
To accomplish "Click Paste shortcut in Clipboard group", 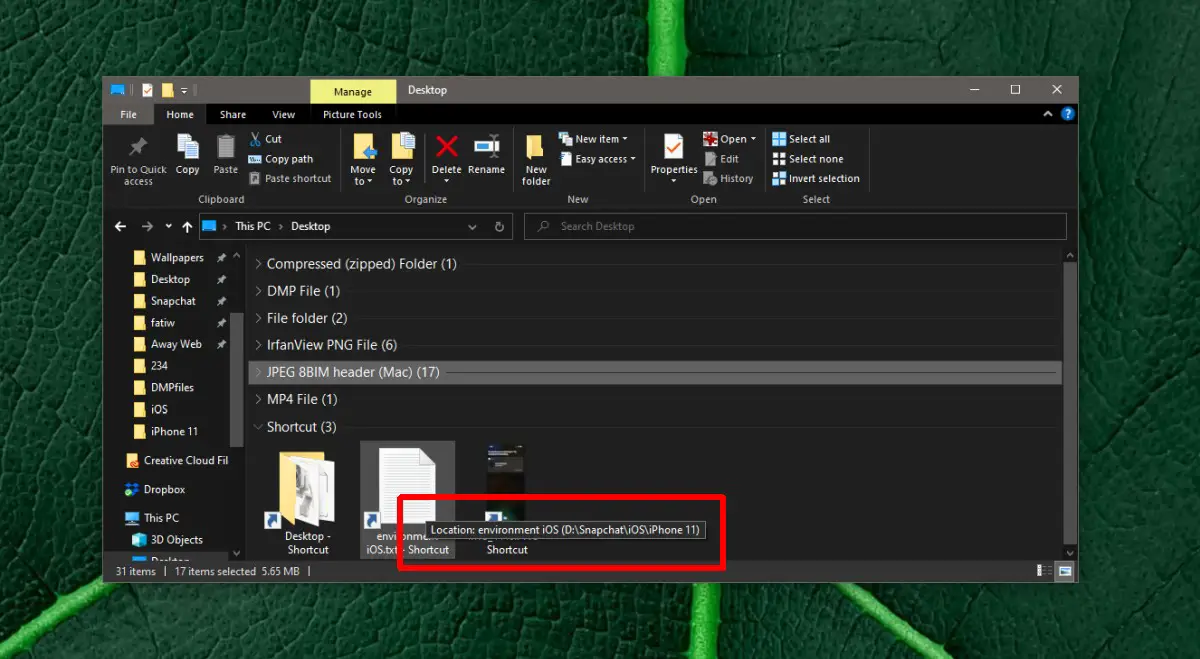I will point(290,178).
